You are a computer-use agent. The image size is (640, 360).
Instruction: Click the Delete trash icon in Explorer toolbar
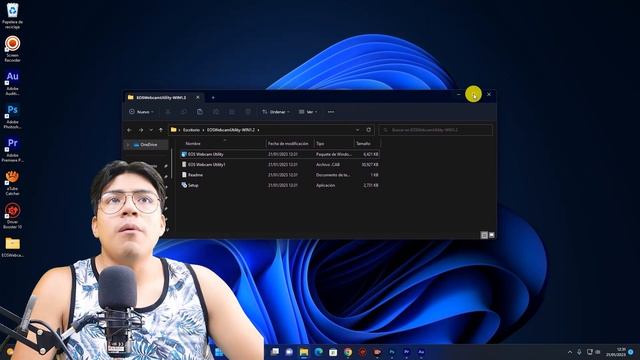(248, 112)
